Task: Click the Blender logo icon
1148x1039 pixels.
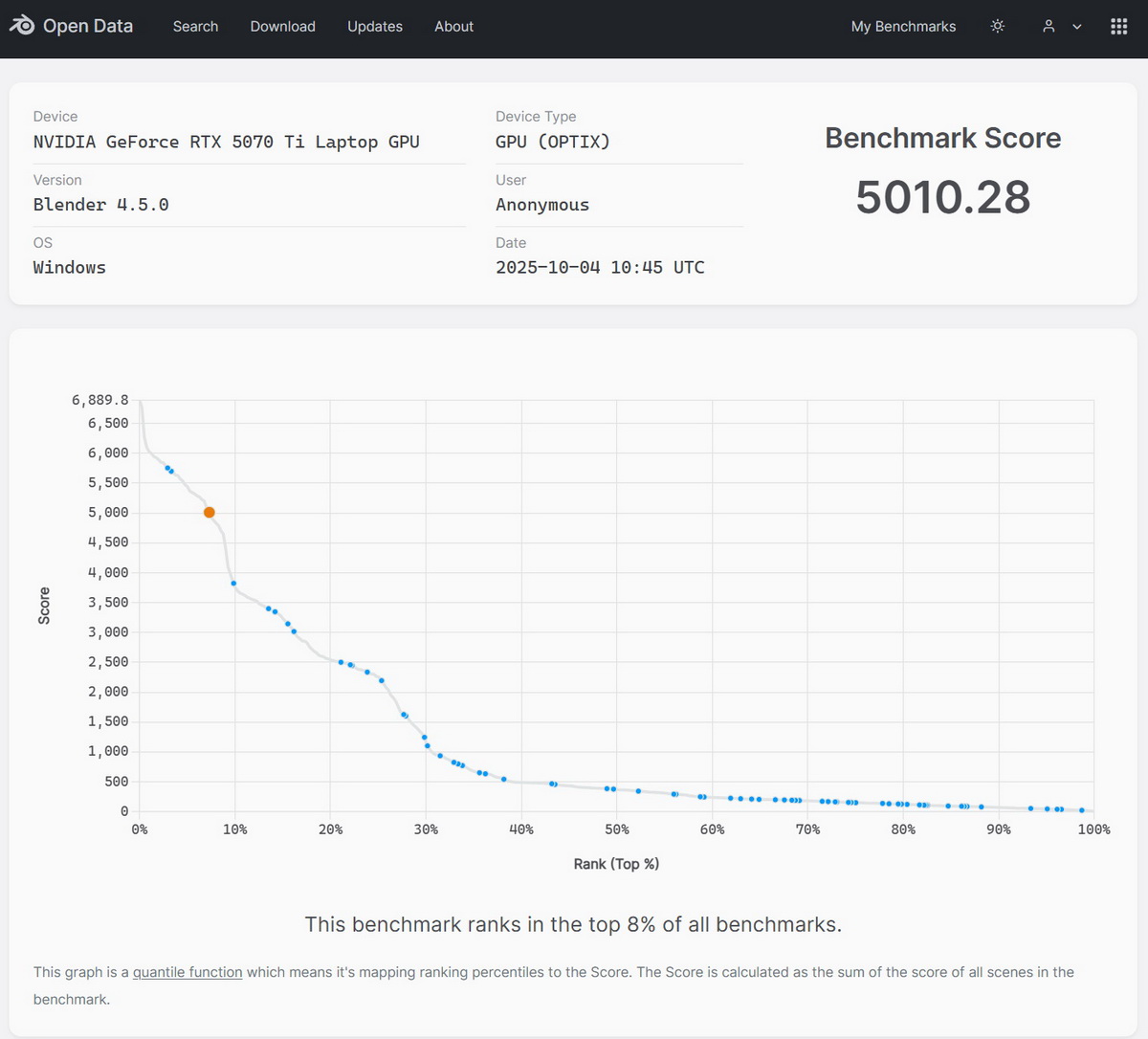Action: (22, 26)
